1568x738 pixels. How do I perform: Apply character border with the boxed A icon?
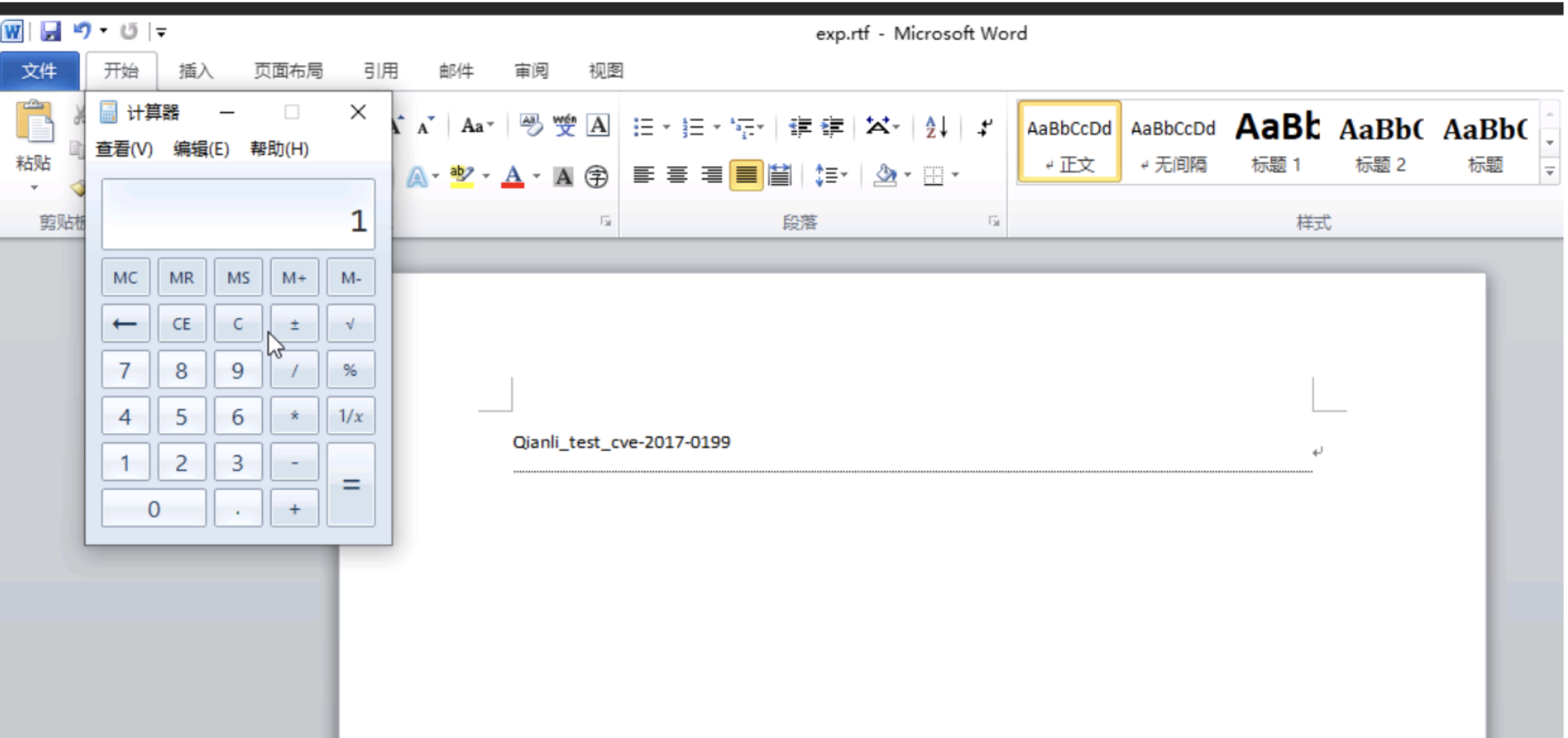coord(598,126)
